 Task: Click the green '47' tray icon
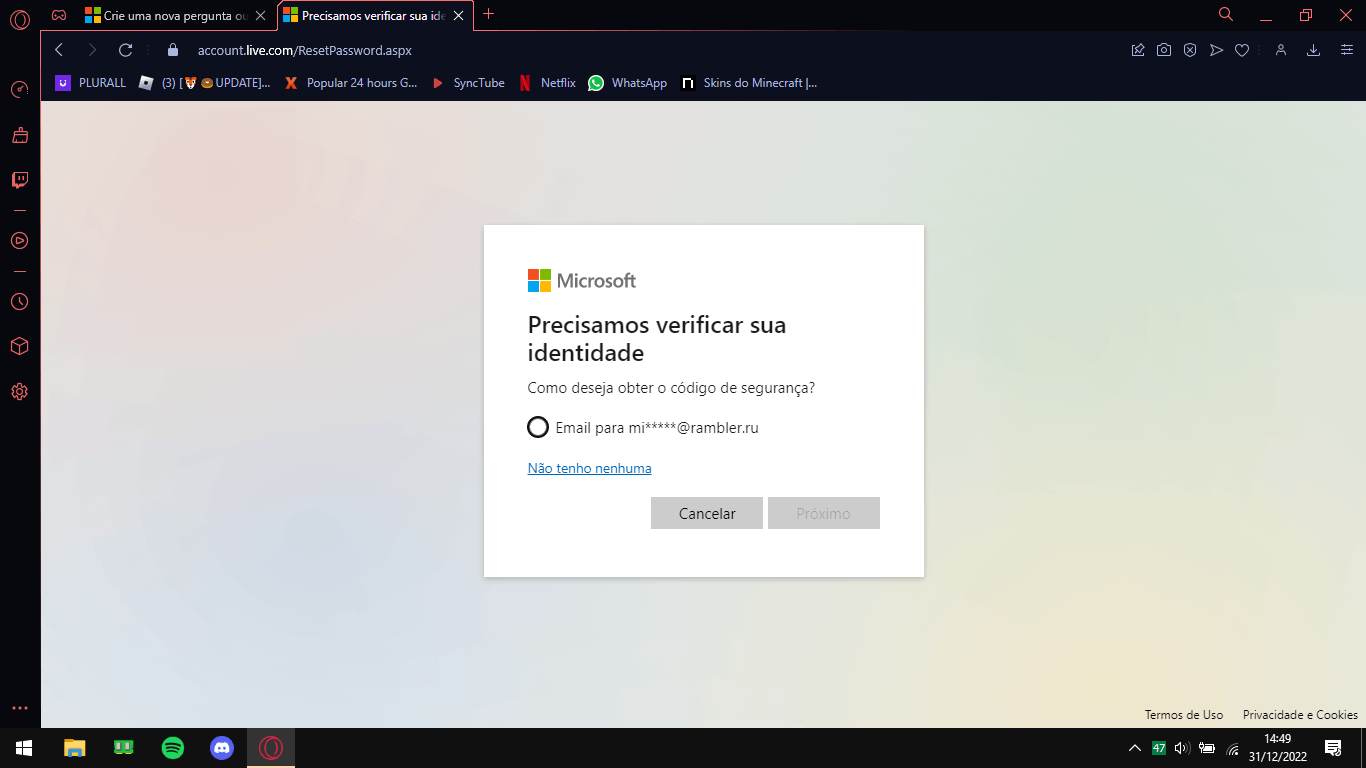[1159, 748]
